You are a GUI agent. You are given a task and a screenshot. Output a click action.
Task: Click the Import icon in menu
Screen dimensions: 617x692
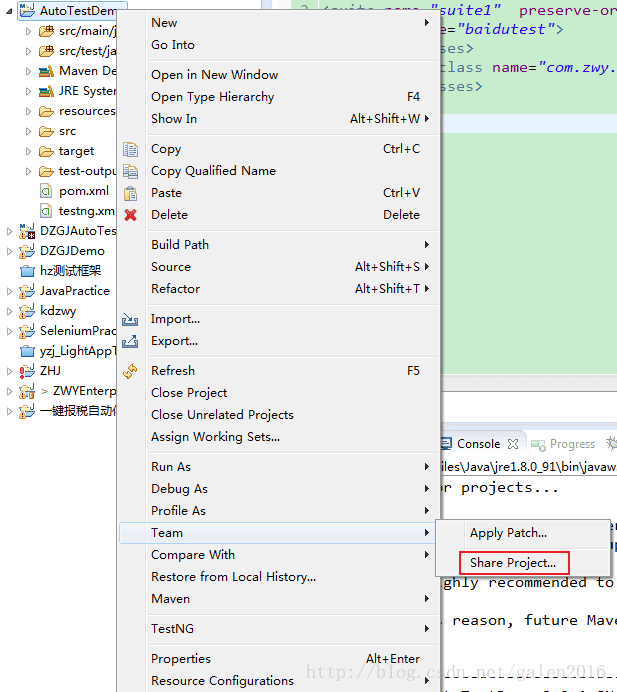click(x=130, y=319)
